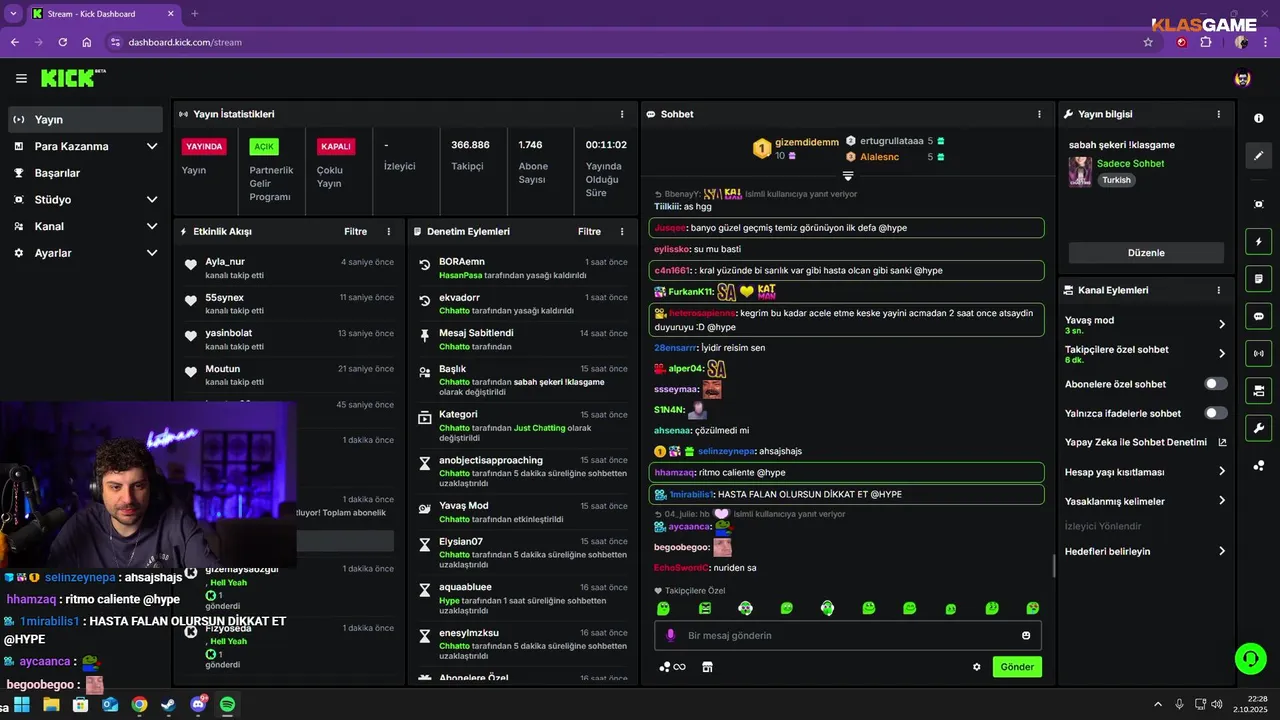Screen dimensions: 1280x720
Task: Open Hesap yaşı kısıtlaması arrow
Action: pyautogui.click(x=1222, y=471)
